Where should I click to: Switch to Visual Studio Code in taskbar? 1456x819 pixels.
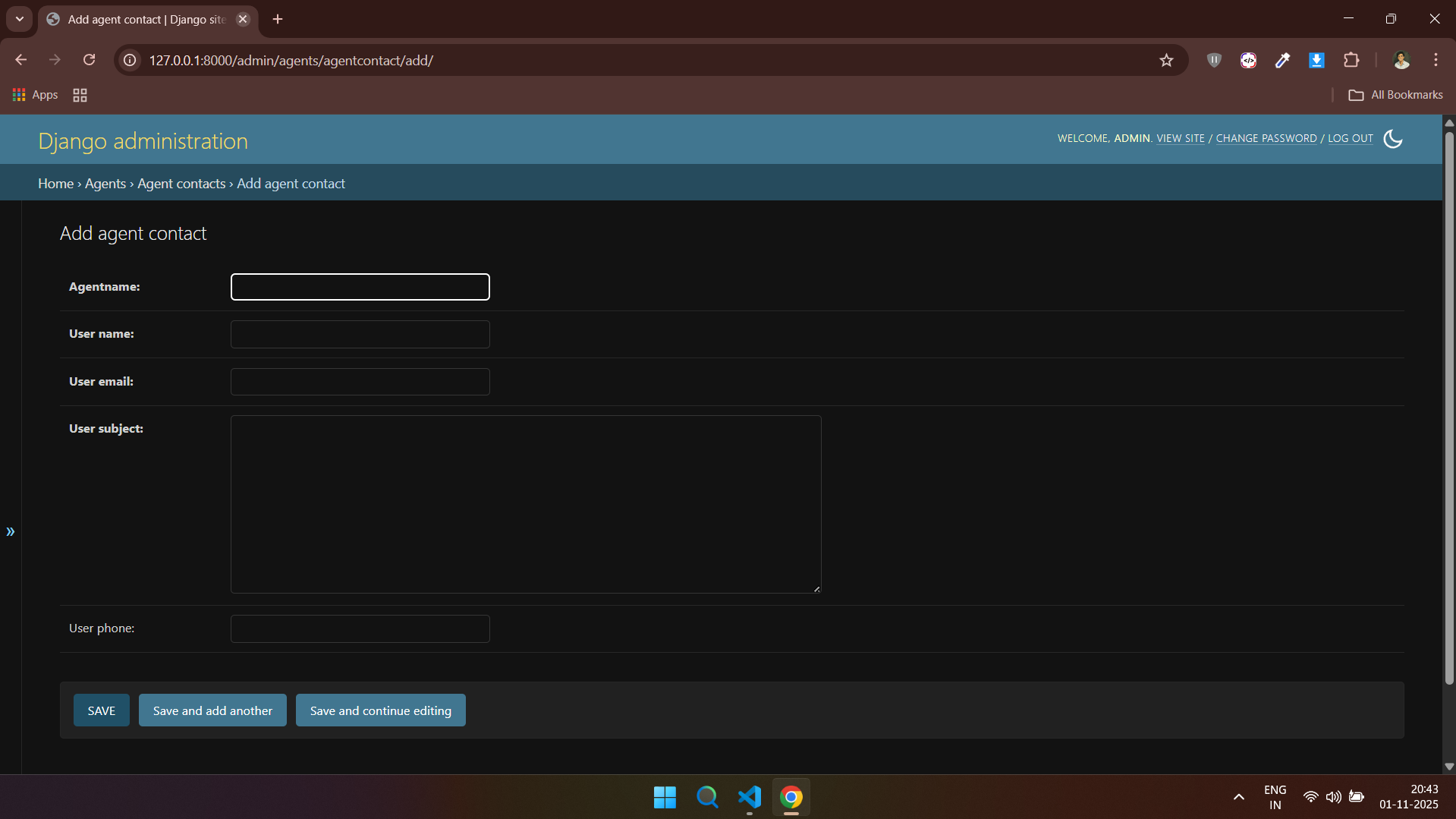750,797
